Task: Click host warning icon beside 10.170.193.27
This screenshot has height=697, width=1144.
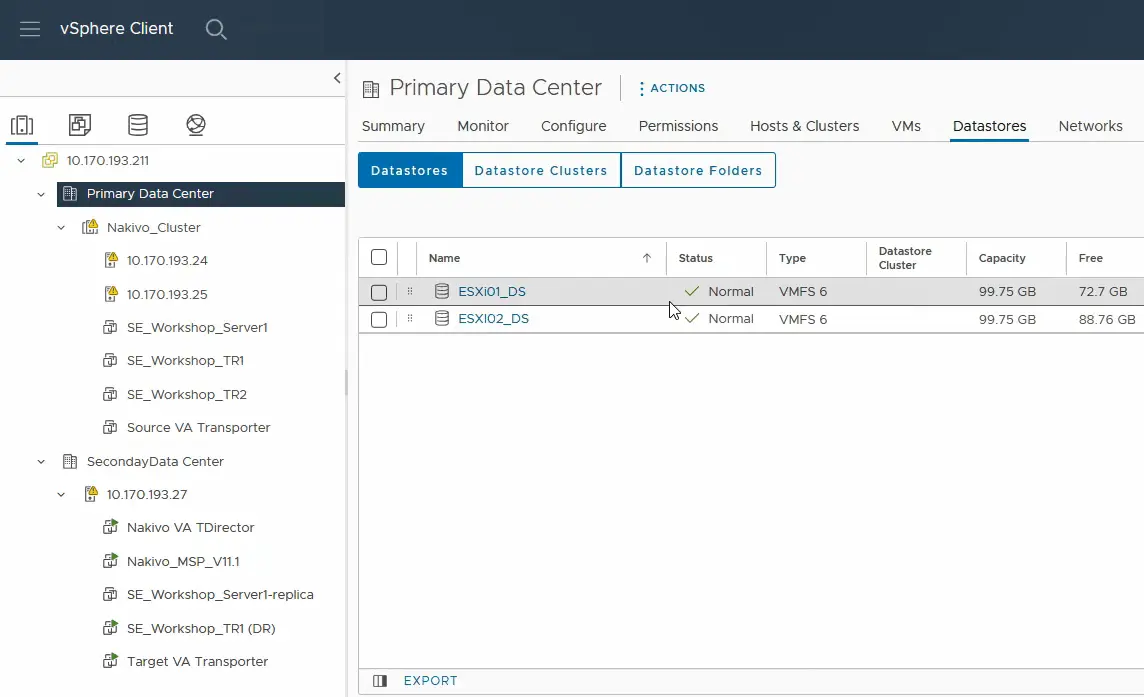Action: [90, 494]
